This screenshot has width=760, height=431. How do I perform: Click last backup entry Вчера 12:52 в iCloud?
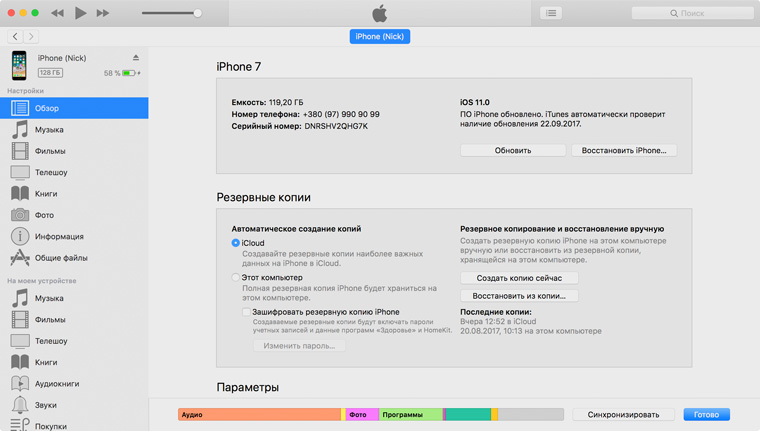point(498,321)
